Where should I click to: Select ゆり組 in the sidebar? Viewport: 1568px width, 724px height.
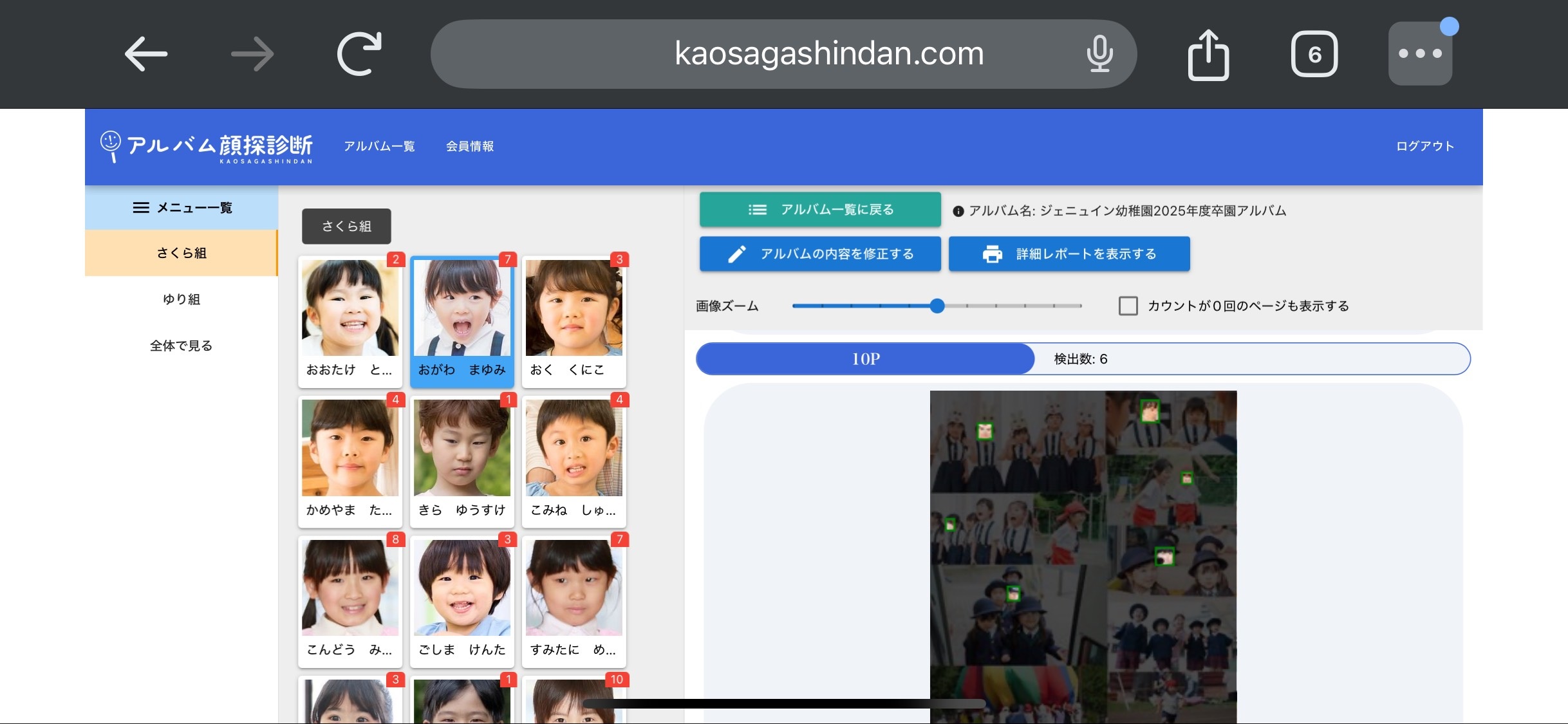pyautogui.click(x=182, y=299)
